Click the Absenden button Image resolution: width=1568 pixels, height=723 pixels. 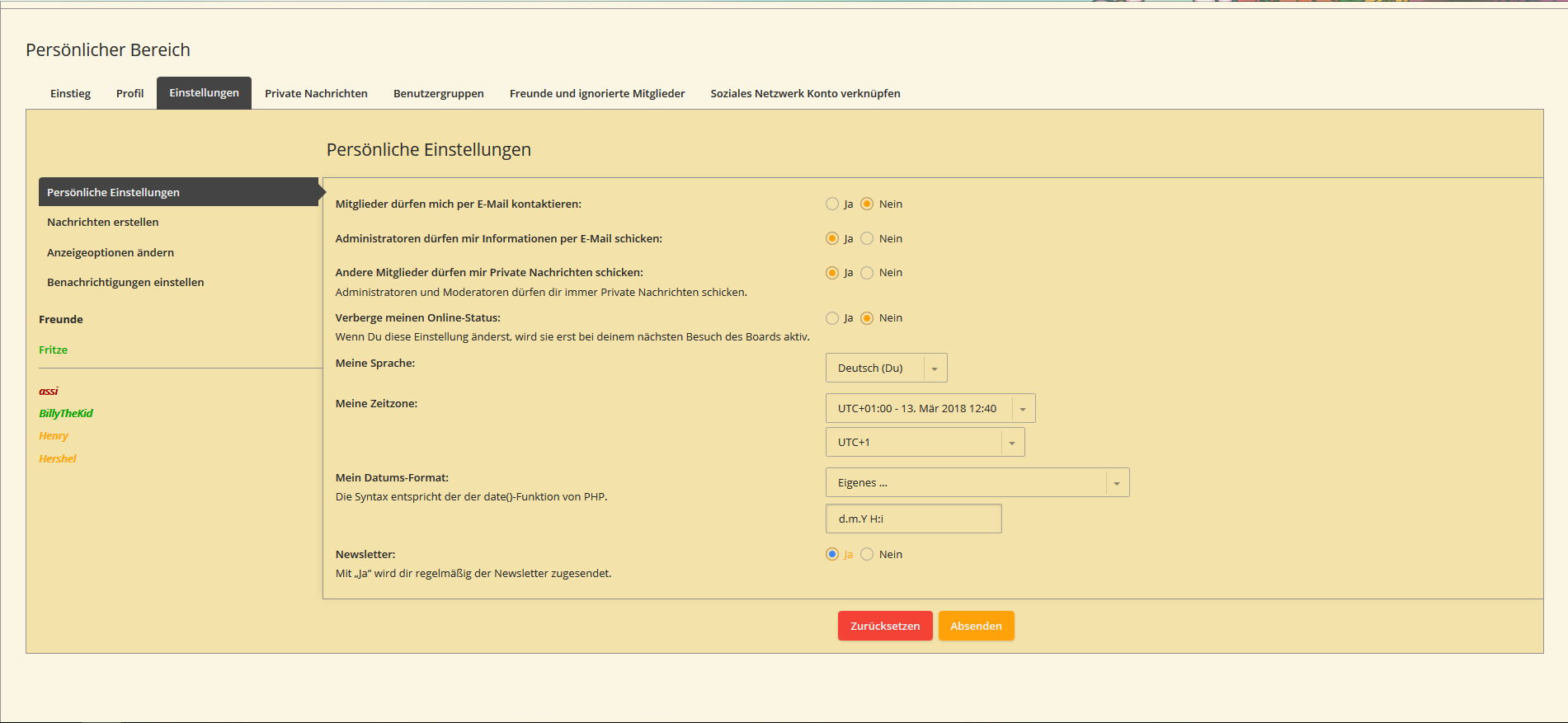[x=976, y=626]
